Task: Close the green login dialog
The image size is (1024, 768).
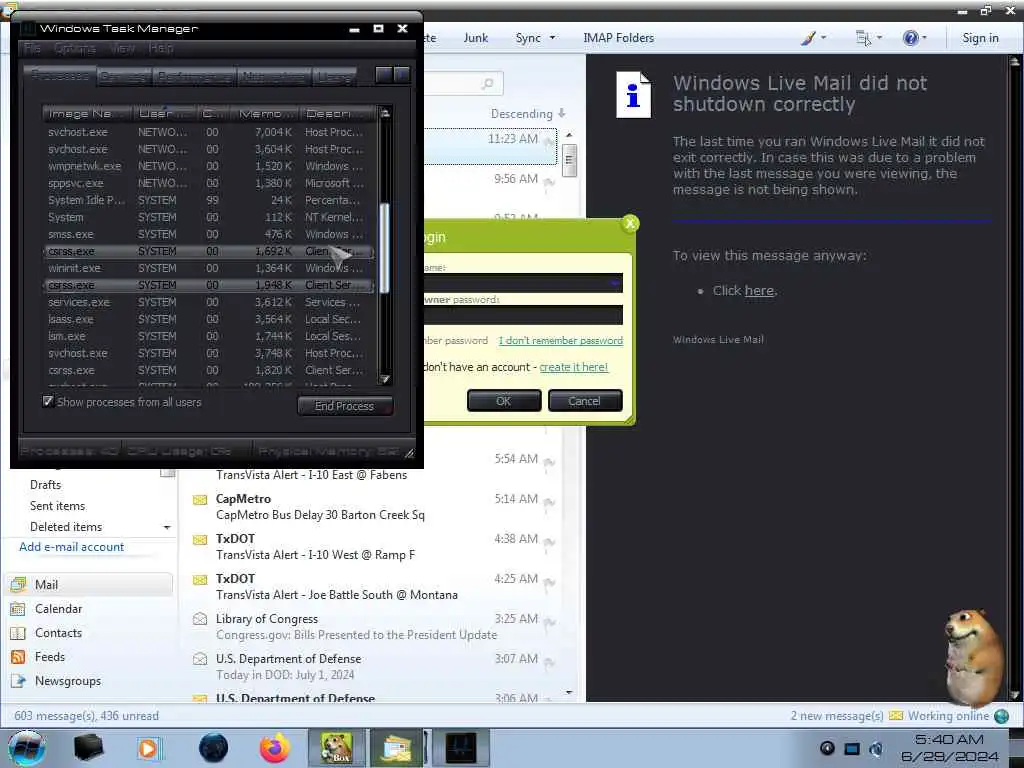Action: click(x=630, y=223)
